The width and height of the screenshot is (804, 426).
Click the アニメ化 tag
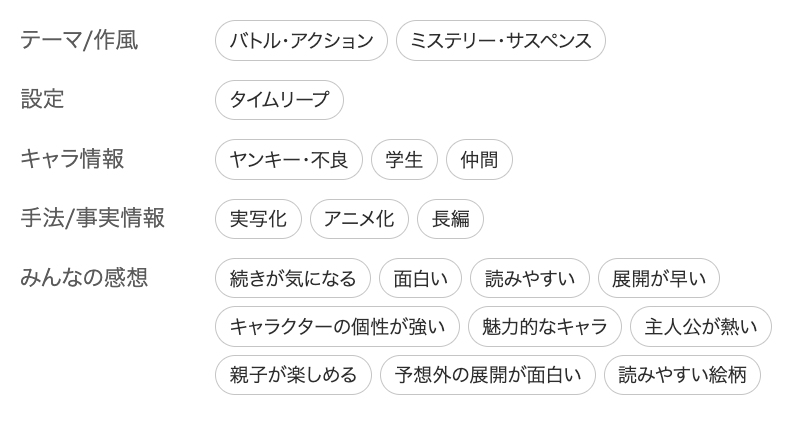(359, 219)
